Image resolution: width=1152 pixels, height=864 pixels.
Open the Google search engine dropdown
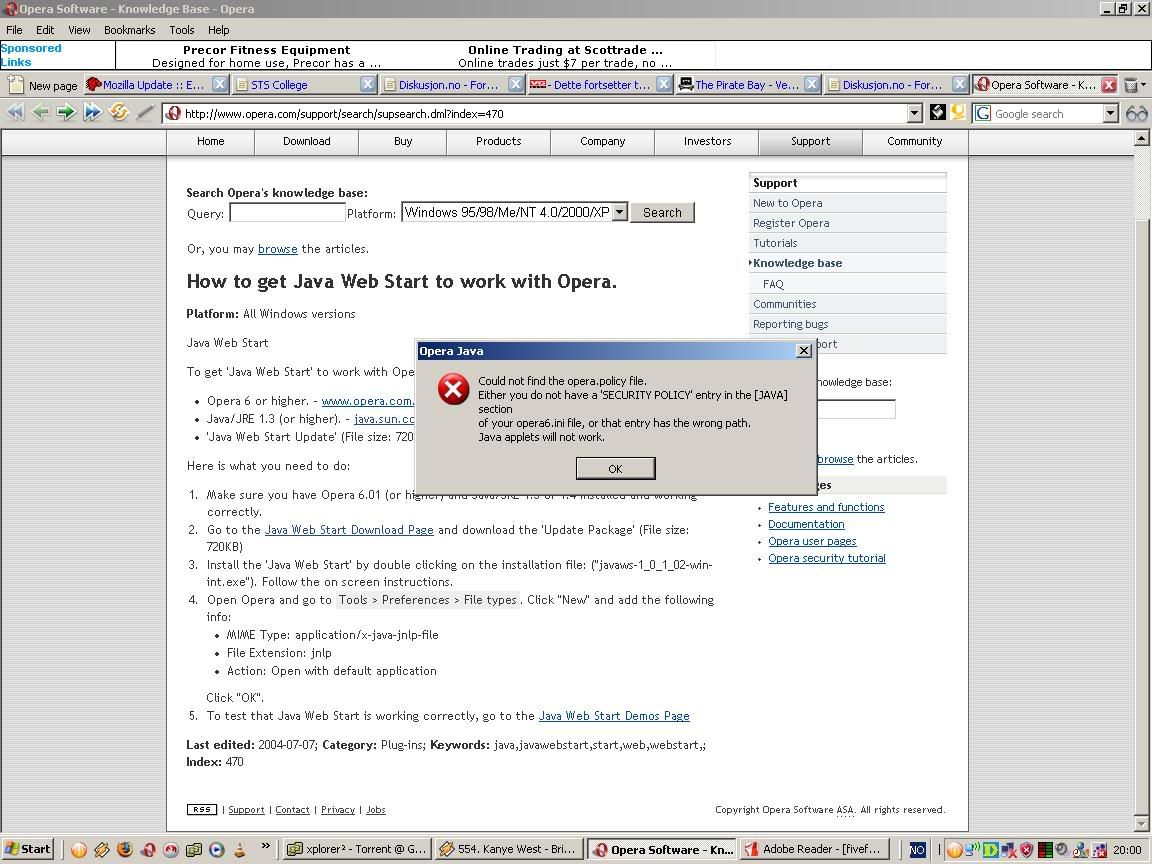[1110, 113]
